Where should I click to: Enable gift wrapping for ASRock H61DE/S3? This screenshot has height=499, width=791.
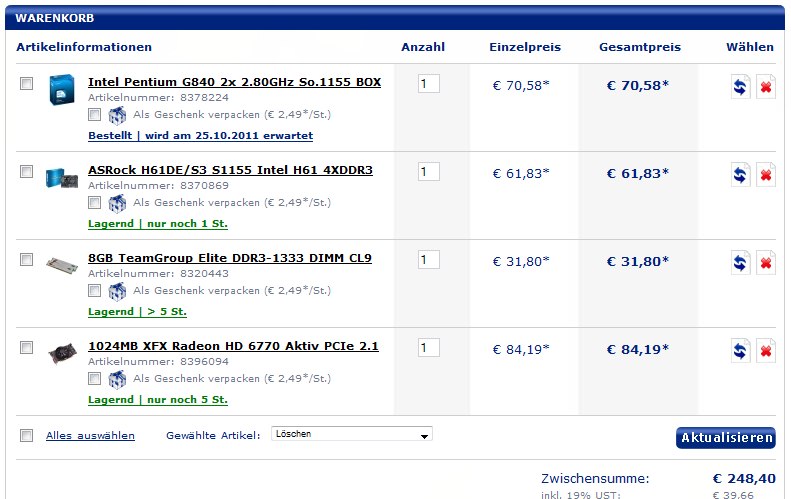tap(94, 203)
